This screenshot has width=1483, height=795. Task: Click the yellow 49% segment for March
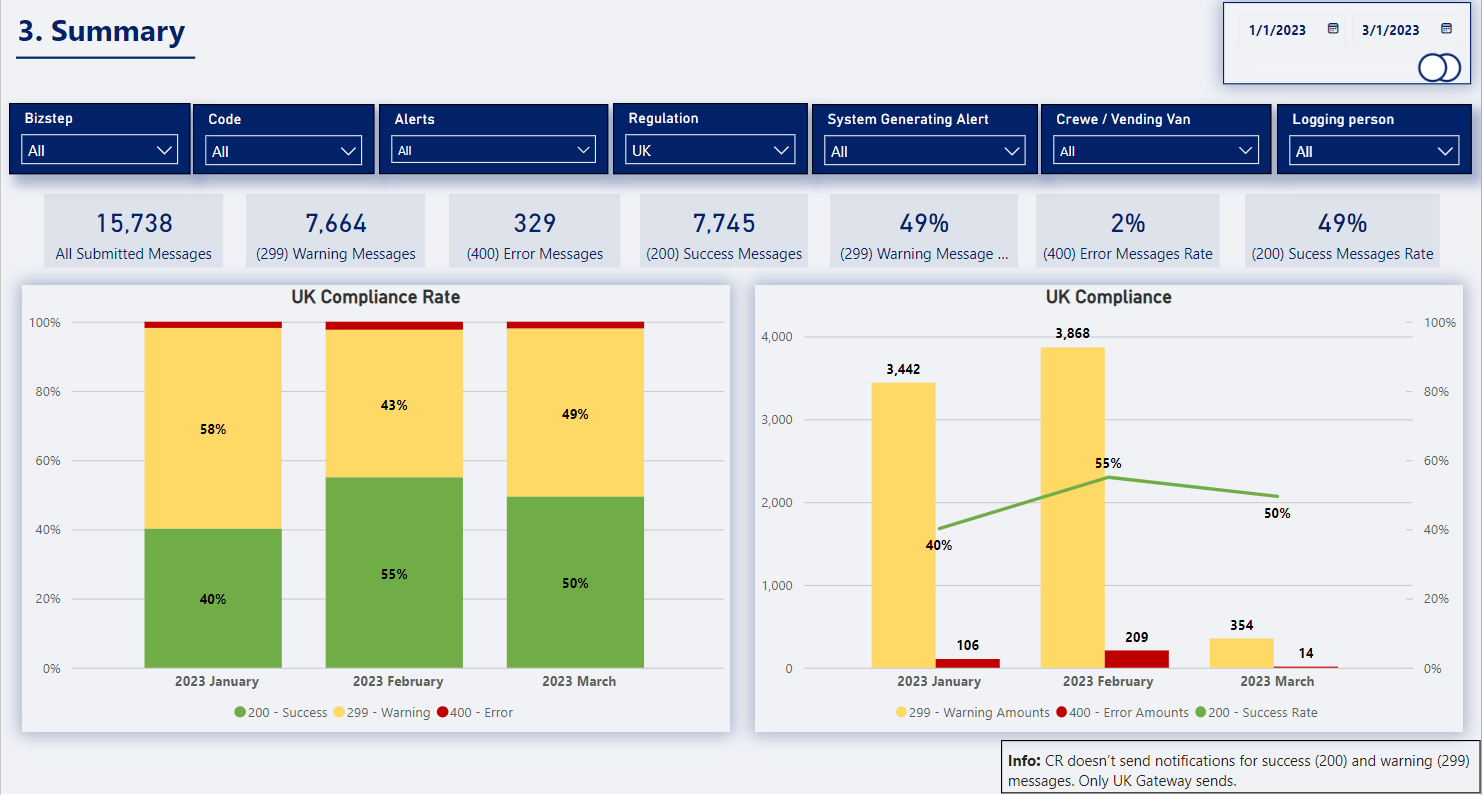pyautogui.click(x=575, y=413)
